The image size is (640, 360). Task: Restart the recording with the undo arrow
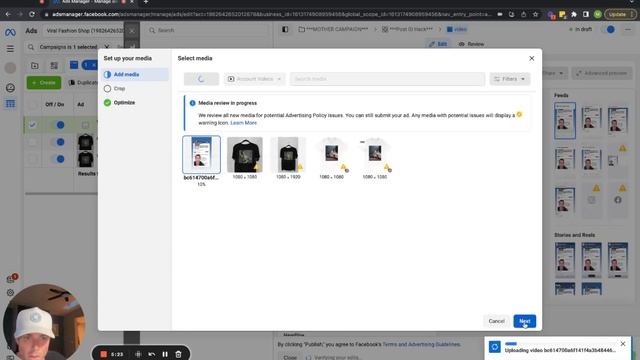(x=151, y=354)
